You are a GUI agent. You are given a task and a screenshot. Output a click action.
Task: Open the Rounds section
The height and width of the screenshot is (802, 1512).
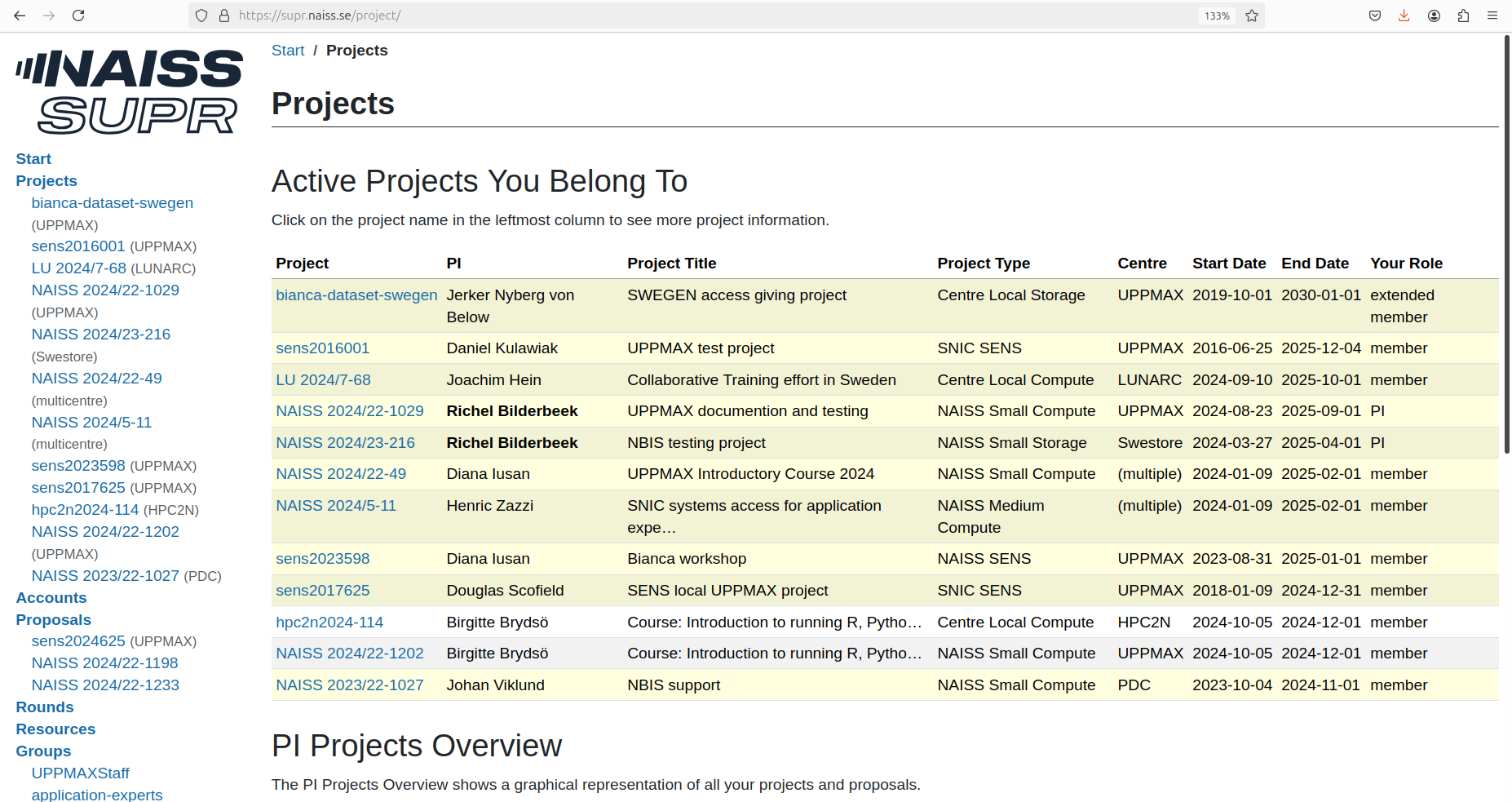click(x=44, y=707)
